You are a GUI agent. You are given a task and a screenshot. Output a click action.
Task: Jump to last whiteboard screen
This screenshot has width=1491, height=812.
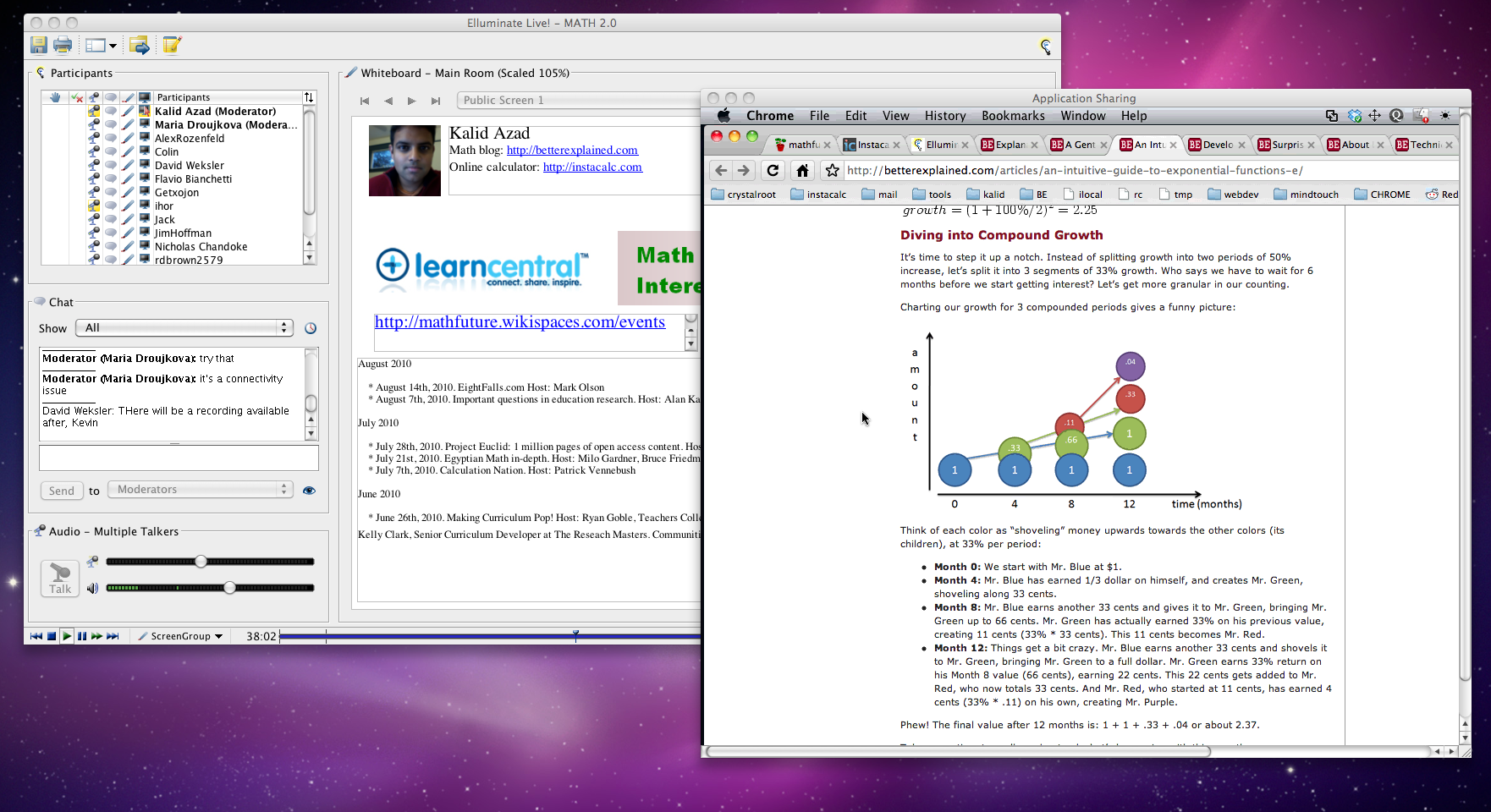[x=436, y=101]
